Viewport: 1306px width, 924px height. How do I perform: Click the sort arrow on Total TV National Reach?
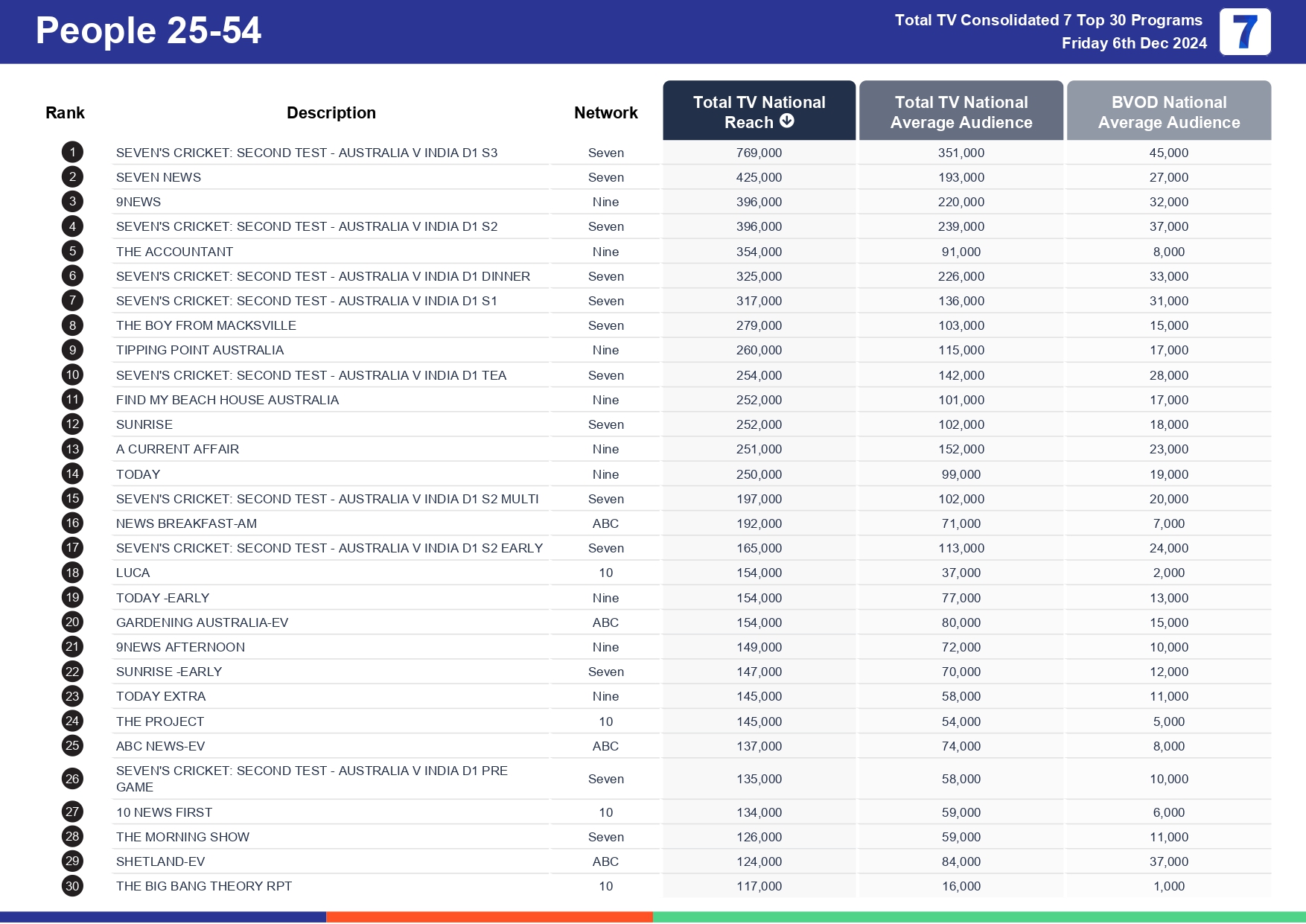coord(787,121)
